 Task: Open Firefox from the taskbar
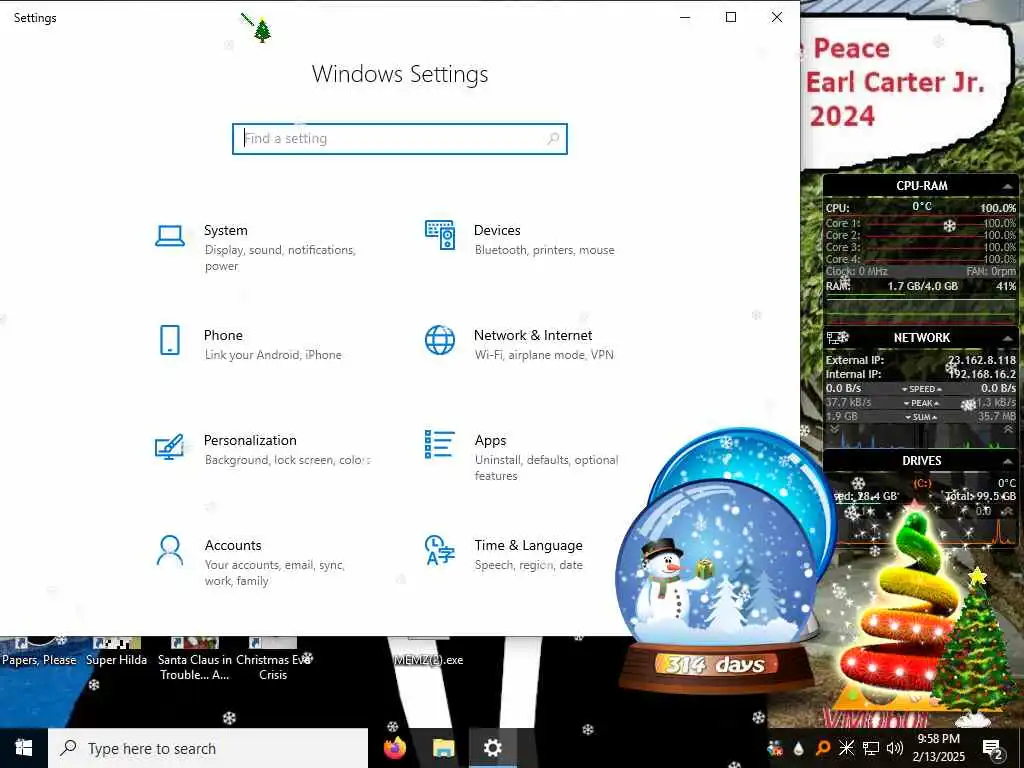coord(394,748)
